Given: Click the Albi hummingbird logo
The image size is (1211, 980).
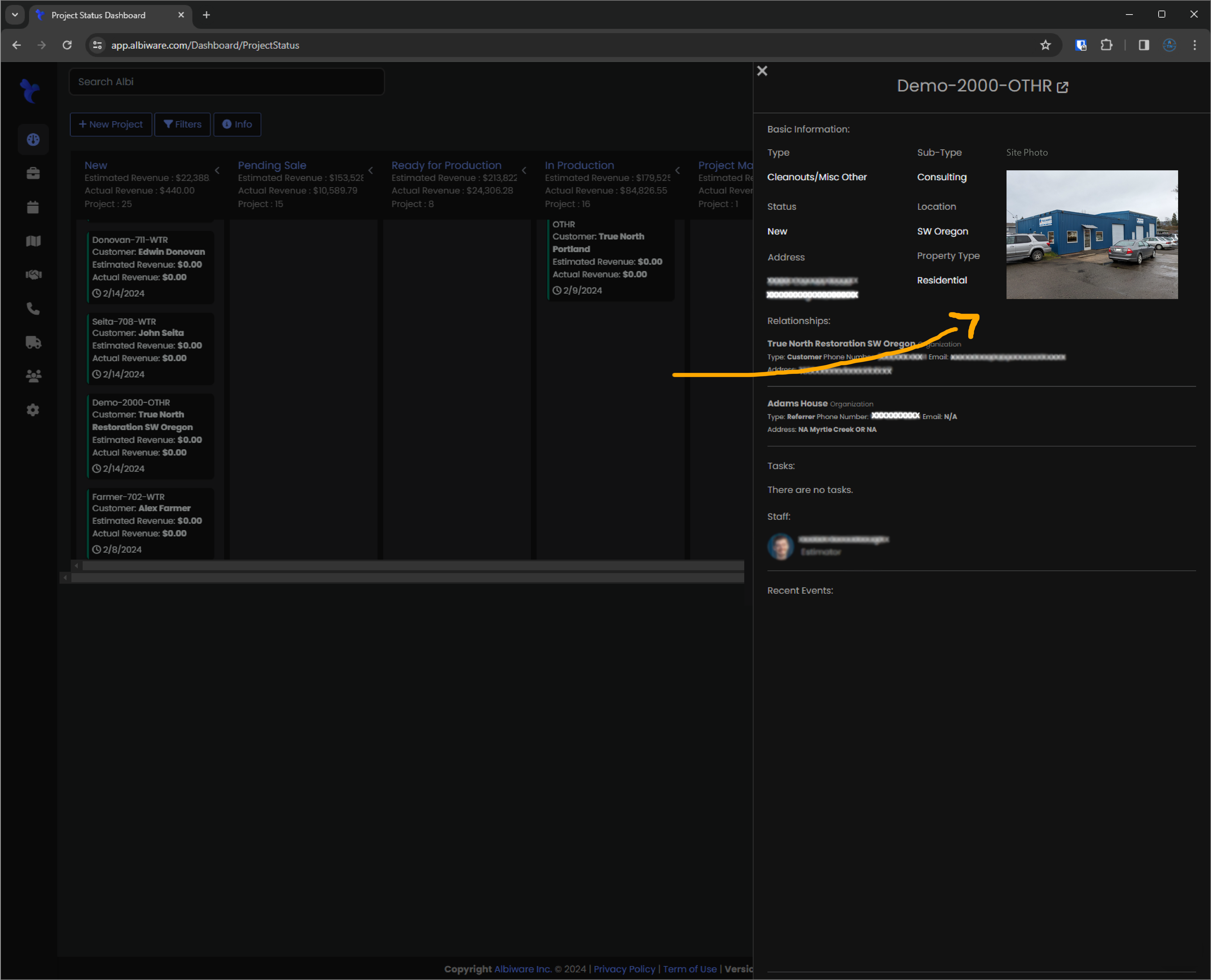Looking at the screenshot, I should [30, 90].
